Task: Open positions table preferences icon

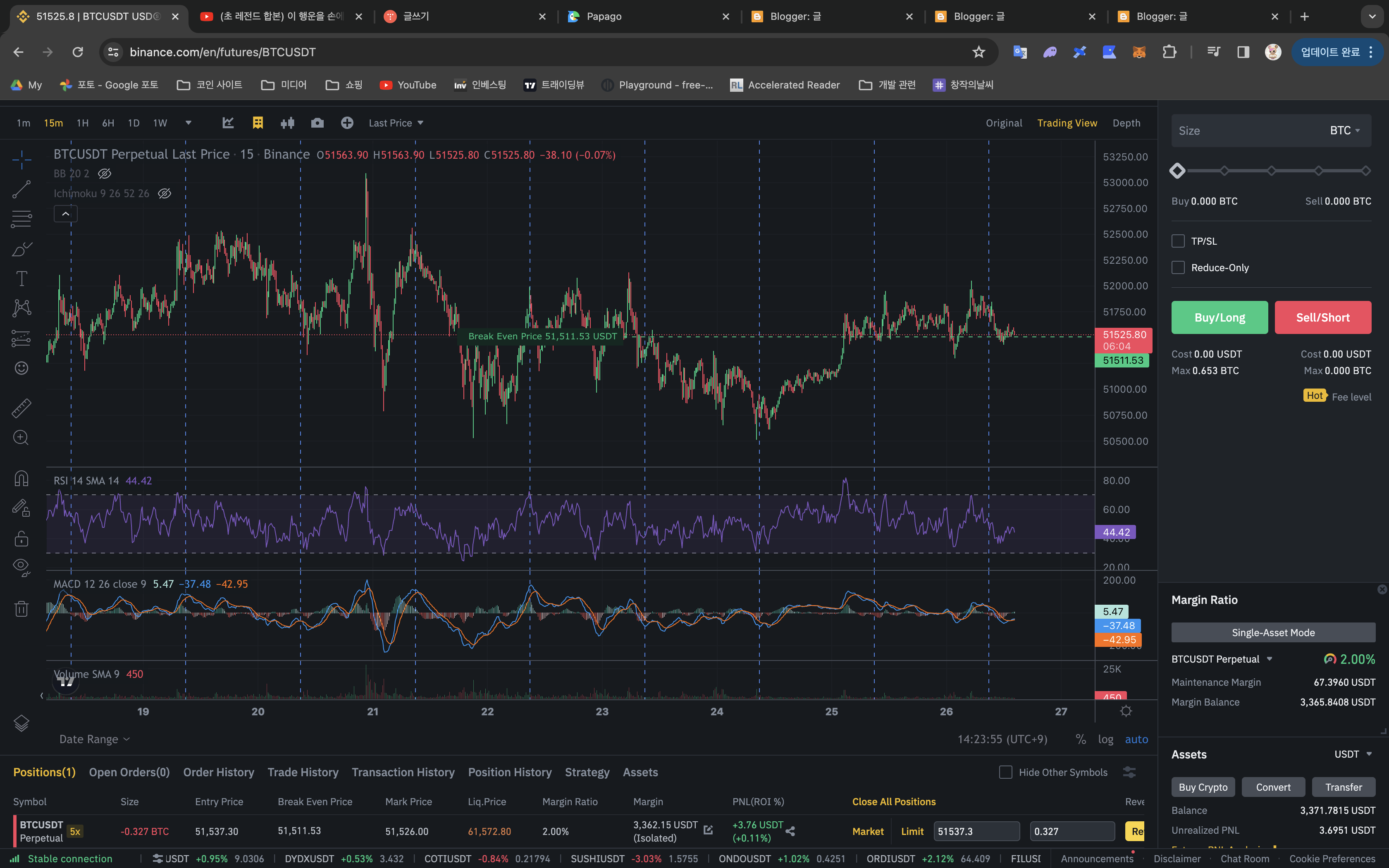Action: [1129, 773]
